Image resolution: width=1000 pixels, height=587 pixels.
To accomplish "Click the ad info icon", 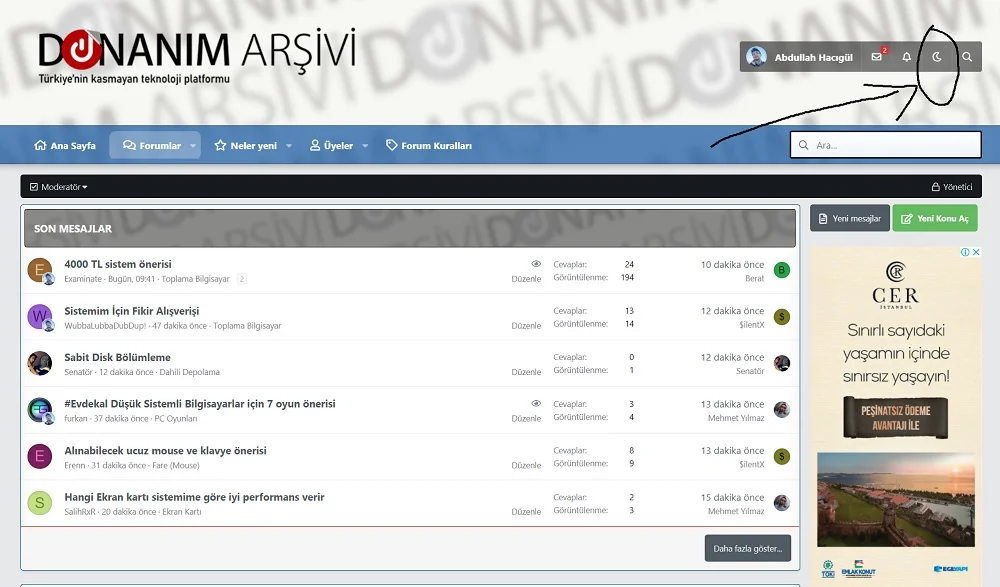I will [x=966, y=252].
